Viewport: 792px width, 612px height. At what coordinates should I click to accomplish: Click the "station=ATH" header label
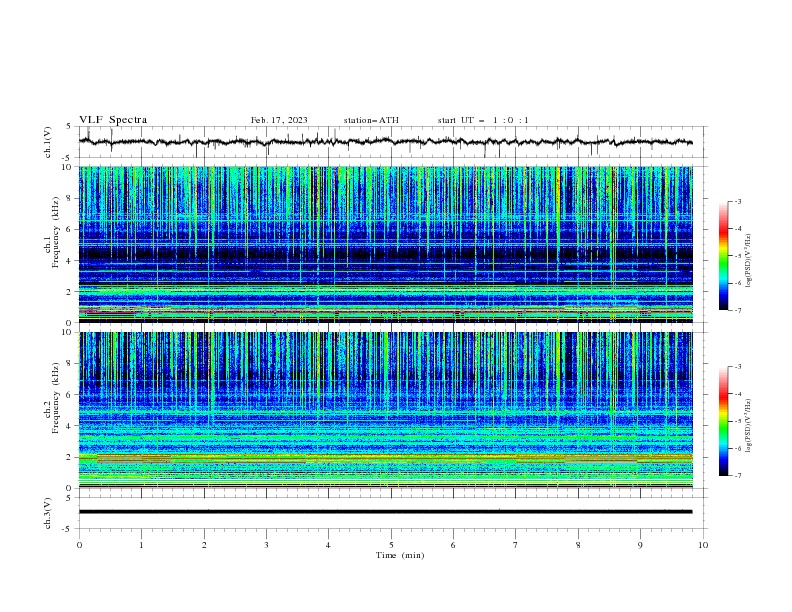click(x=371, y=120)
